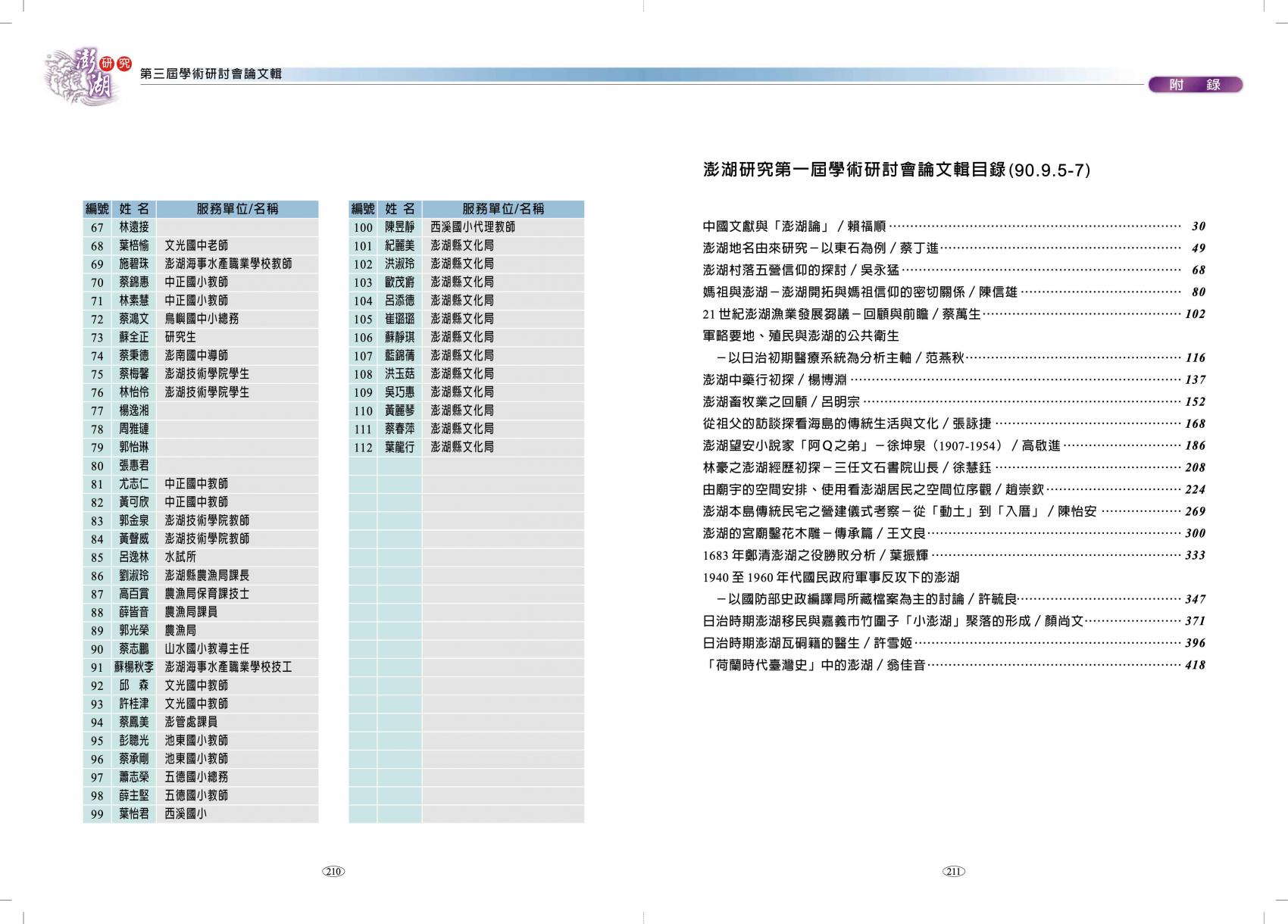Click page number 418 in the contents
Image resolution: width=1288 pixels, height=924 pixels.
(x=1194, y=665)
